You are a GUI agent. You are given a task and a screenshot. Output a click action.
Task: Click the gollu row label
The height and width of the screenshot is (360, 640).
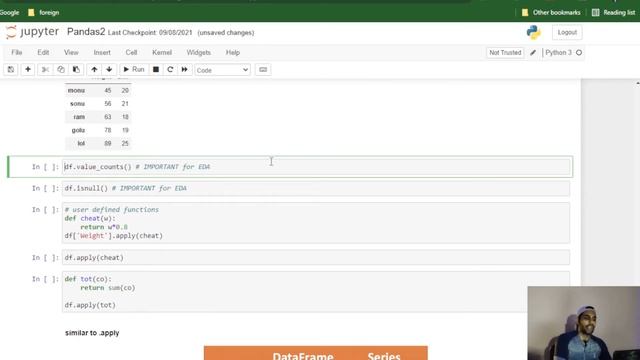[78, 130]
